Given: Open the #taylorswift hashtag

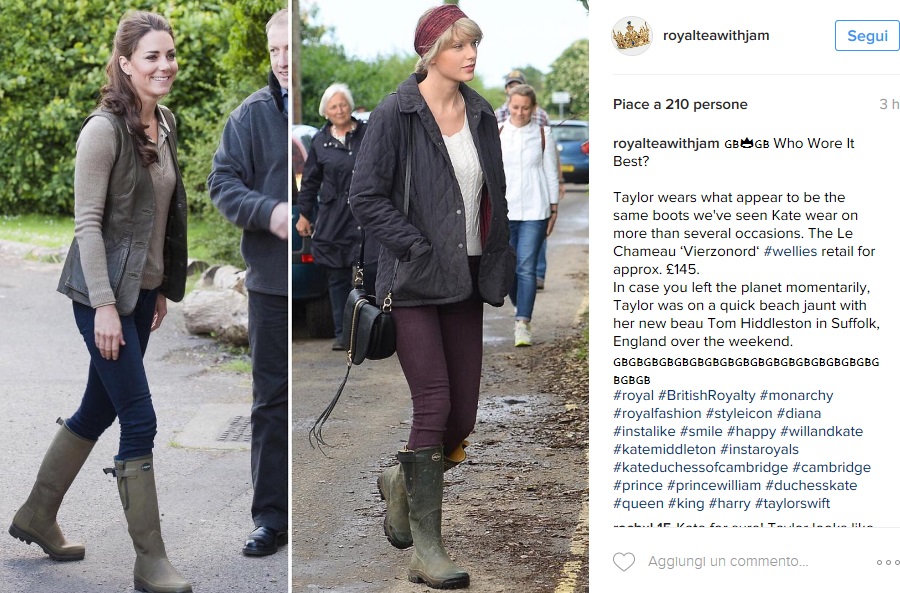Looking at the screenshot, I should tap(792, 503).
